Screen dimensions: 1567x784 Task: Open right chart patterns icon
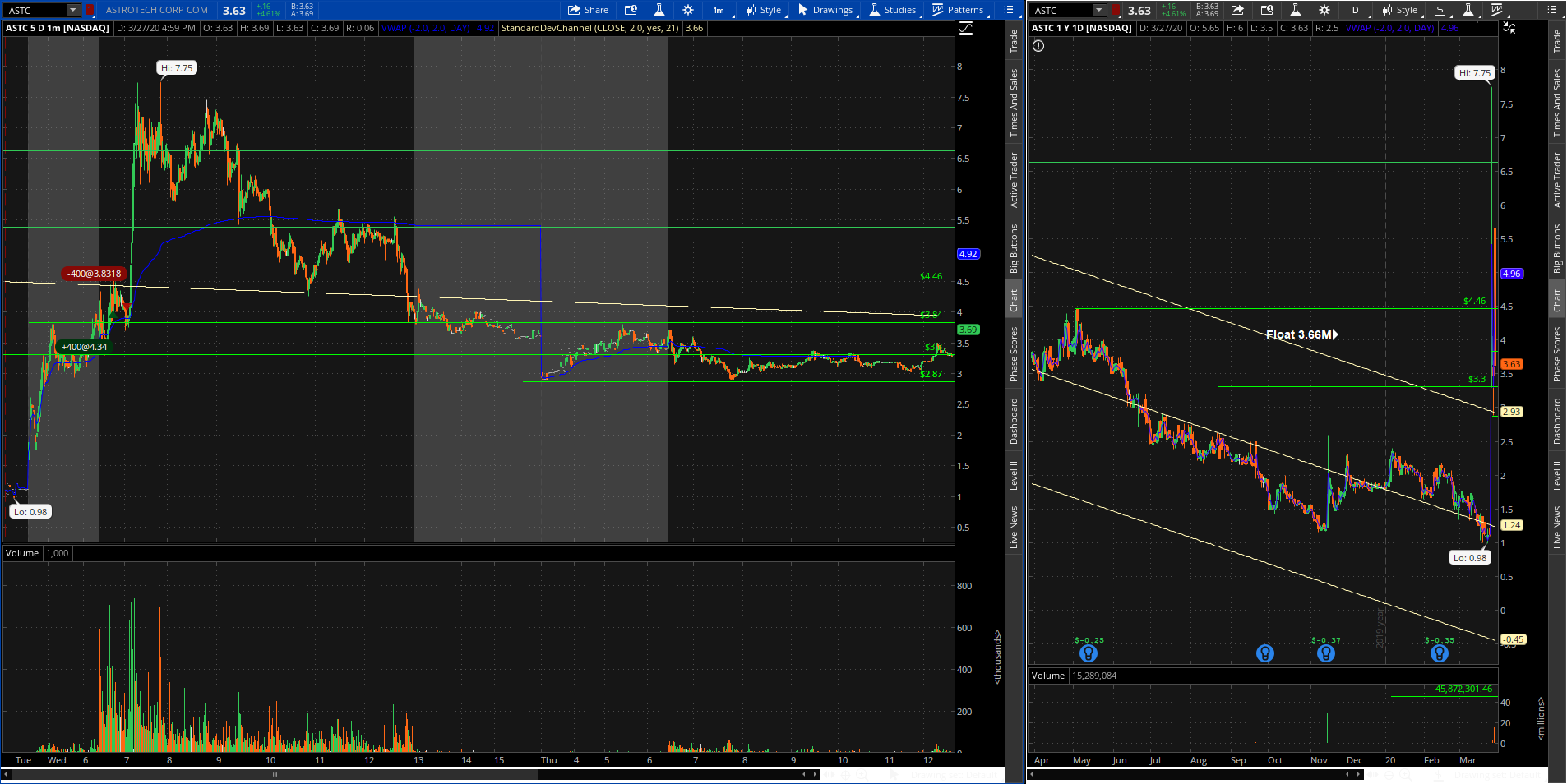point(1497,10)
